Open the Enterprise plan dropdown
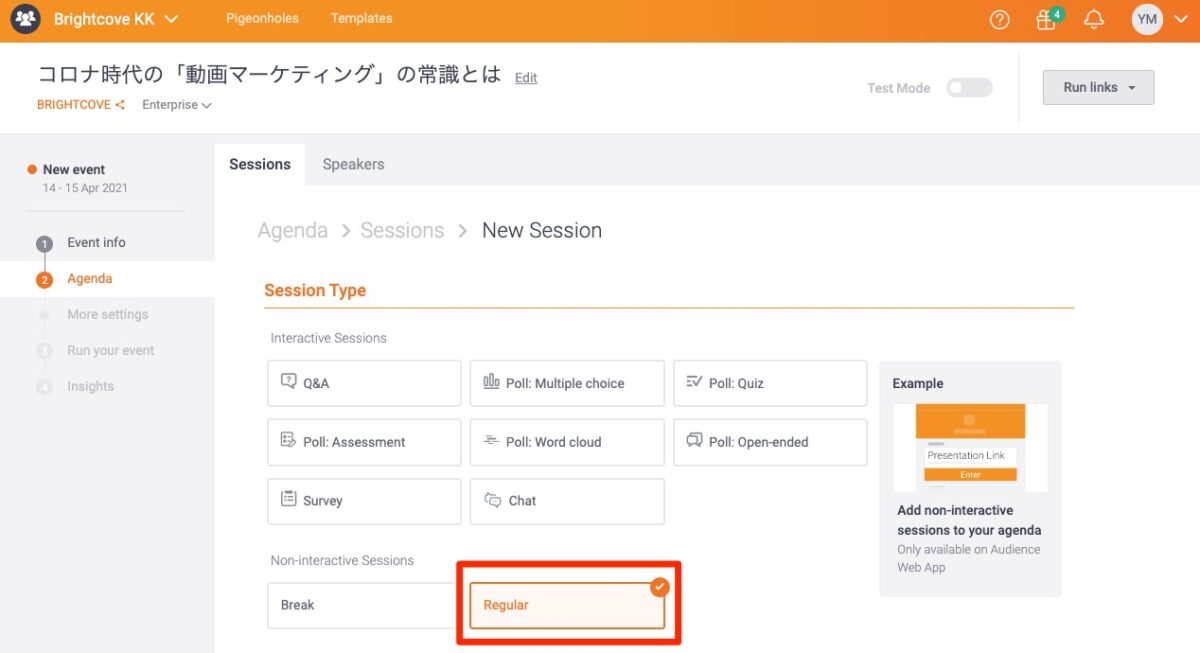Image resolution: width=1200 pixels, height=653 pixels. [x=177, y=105]
